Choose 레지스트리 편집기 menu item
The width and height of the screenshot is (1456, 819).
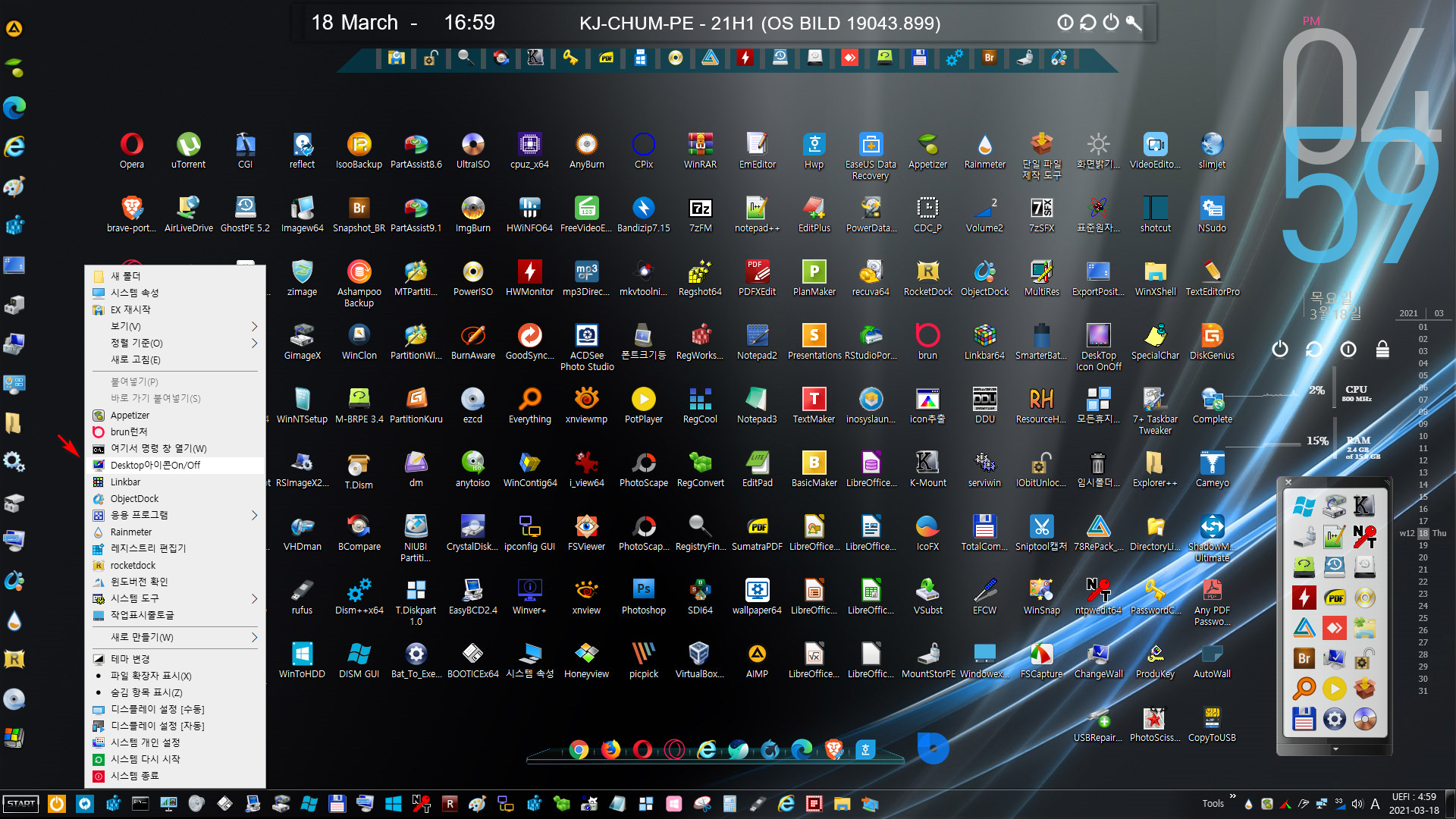tap(175, 548)
